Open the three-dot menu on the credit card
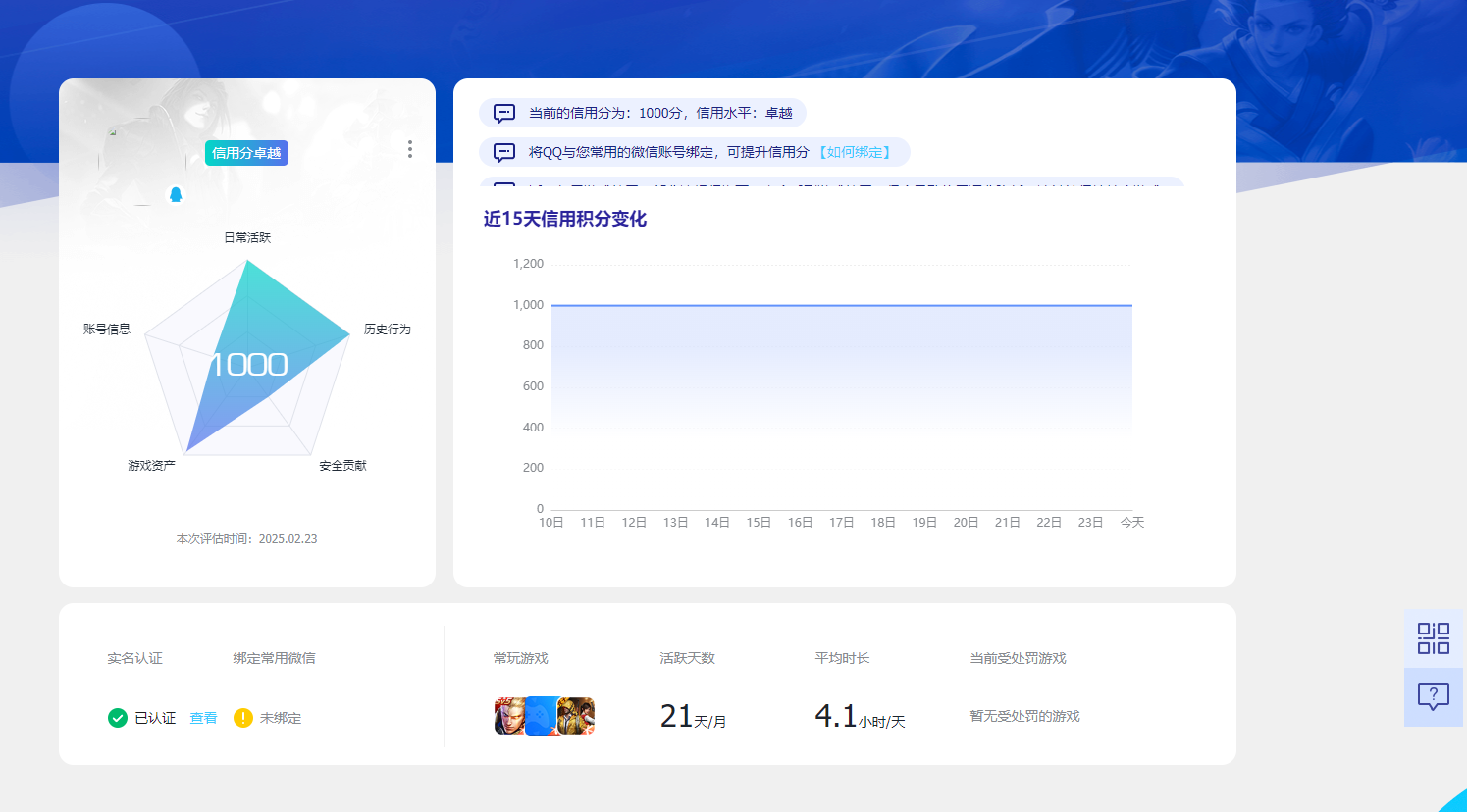Screen dimensions: 1467x812 pyautogui.click(x=410, y=149)
